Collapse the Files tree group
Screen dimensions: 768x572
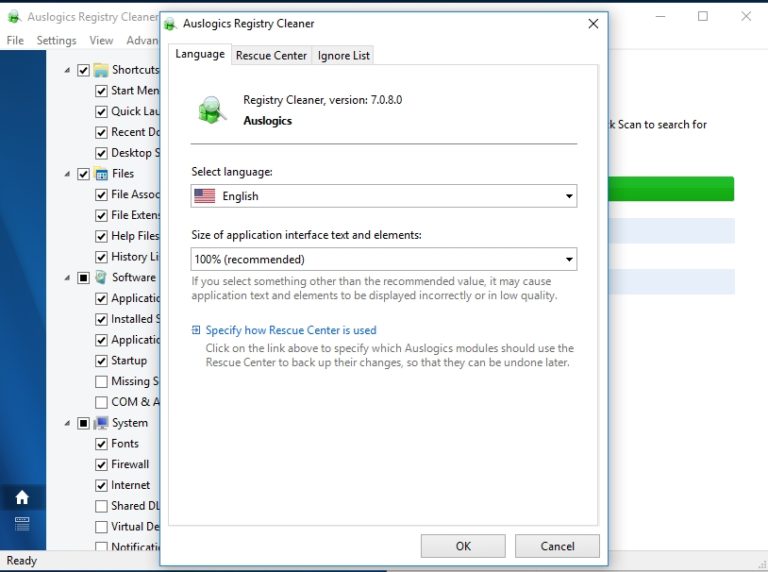(67, 174)
